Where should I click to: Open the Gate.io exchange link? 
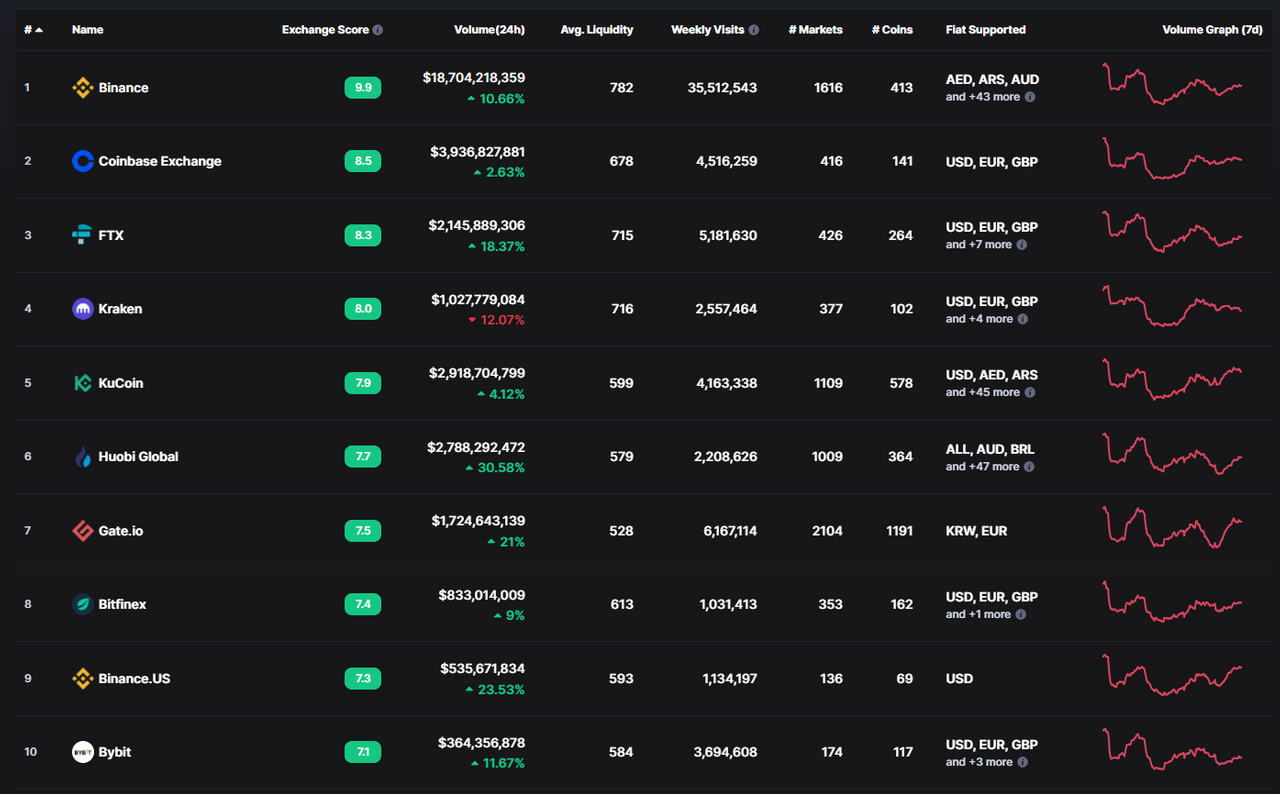[121, 531]
